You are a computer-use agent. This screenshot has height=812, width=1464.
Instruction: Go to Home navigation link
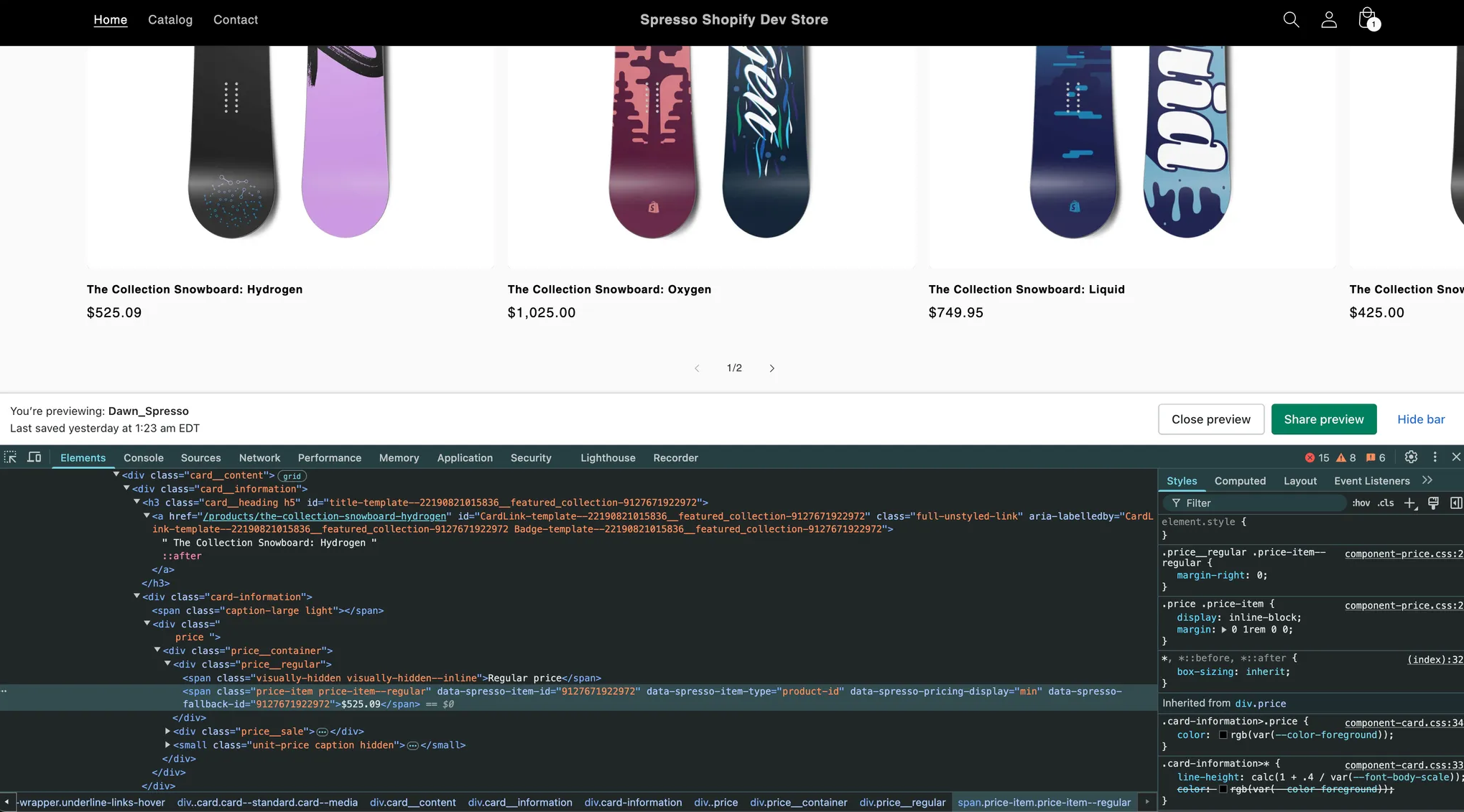tap(111, 19)
